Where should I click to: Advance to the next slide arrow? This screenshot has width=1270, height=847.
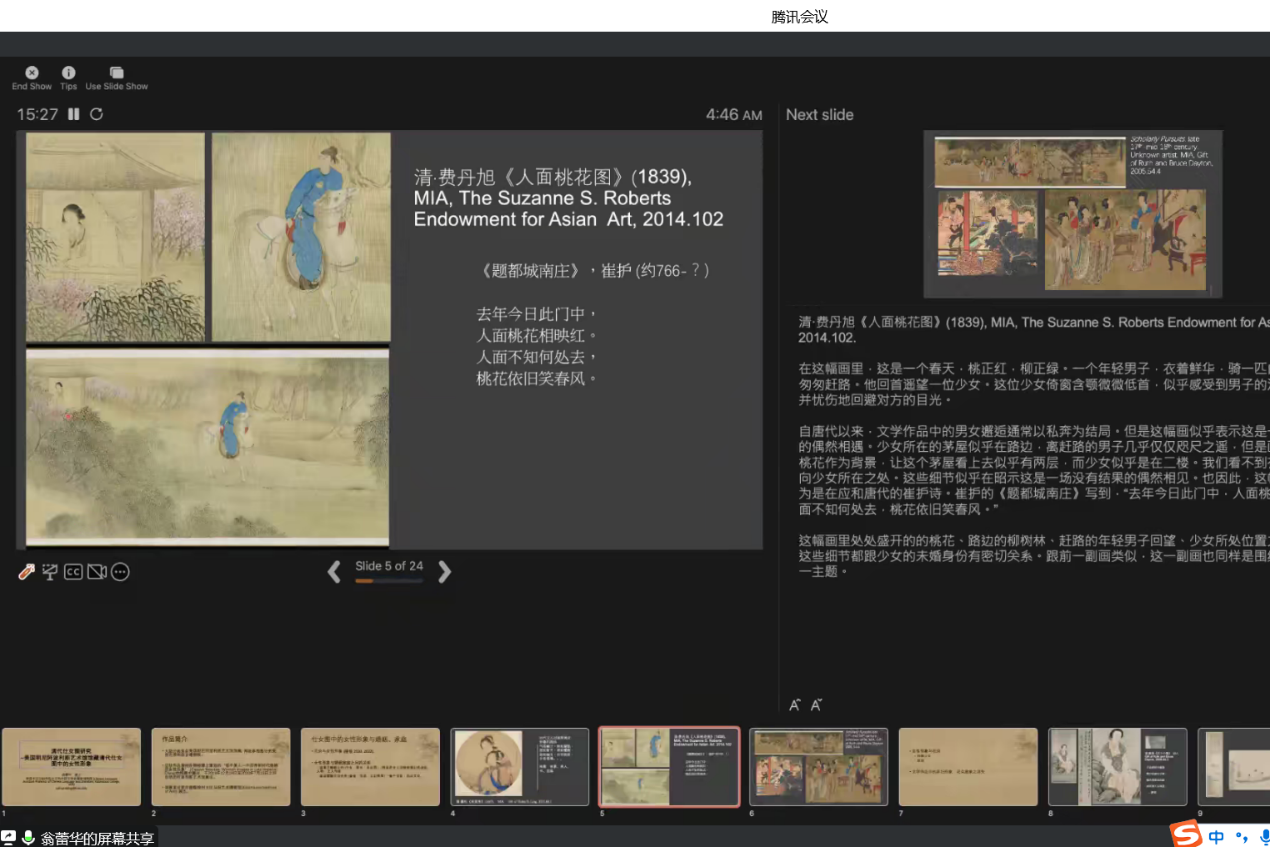click(x=445, y=571)
